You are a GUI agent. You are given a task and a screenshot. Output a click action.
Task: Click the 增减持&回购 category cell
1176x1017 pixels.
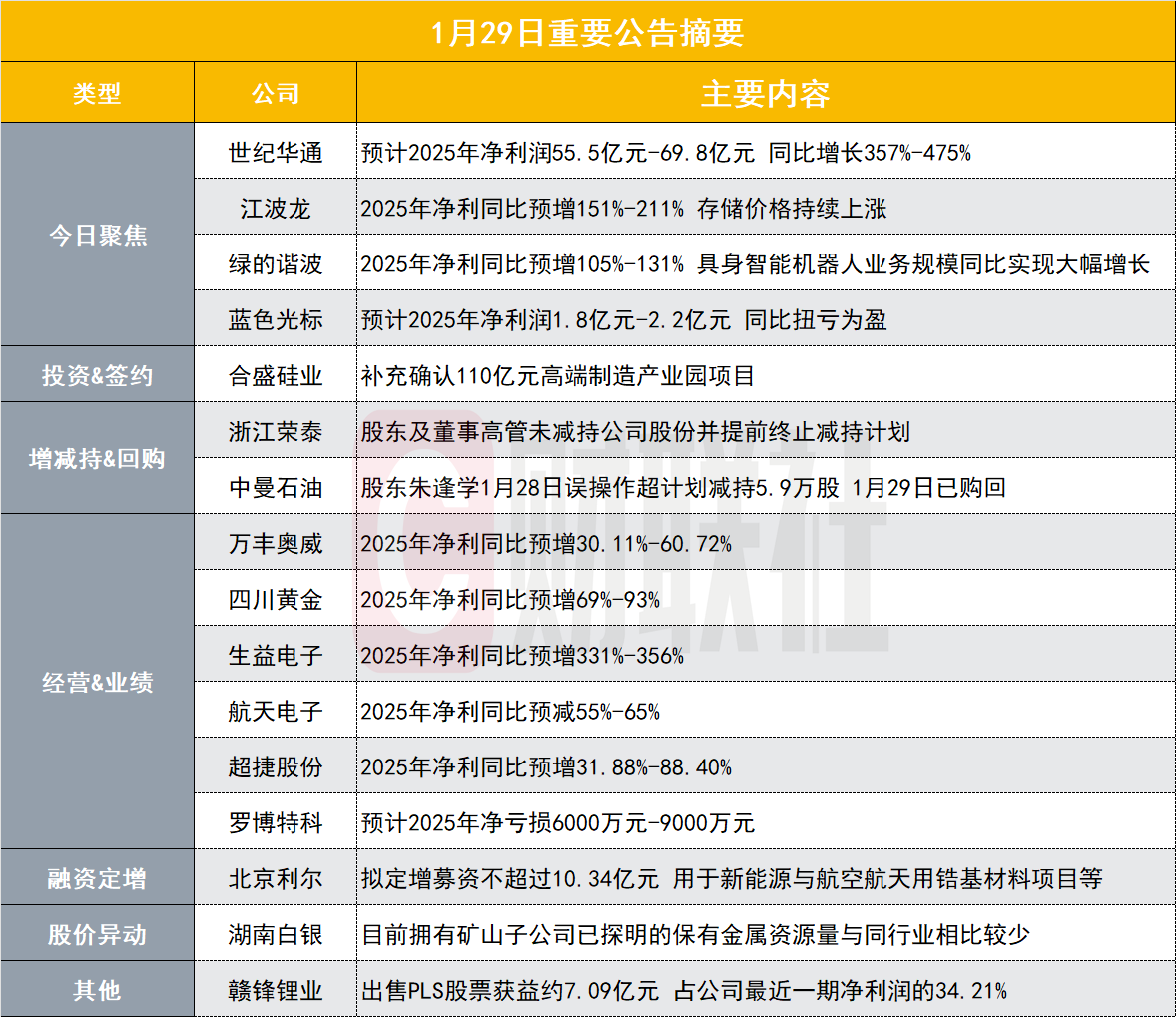pyautogui.click(x=98, y=458)
